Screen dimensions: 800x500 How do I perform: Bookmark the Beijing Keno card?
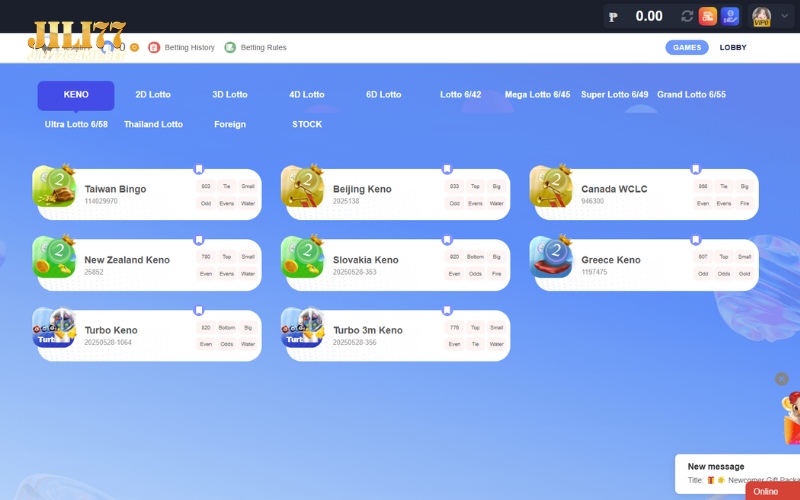coord(447,169)
